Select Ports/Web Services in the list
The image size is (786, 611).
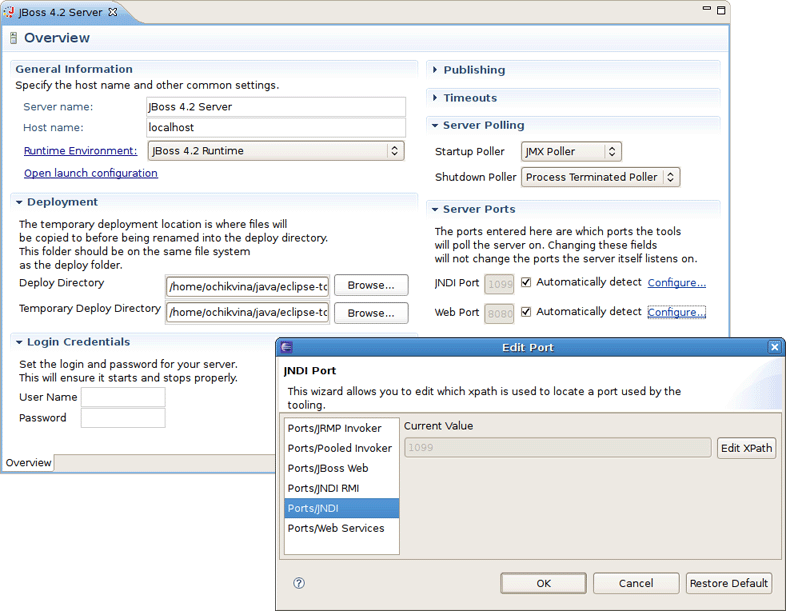pyautogui.click(x=342, y=528)
